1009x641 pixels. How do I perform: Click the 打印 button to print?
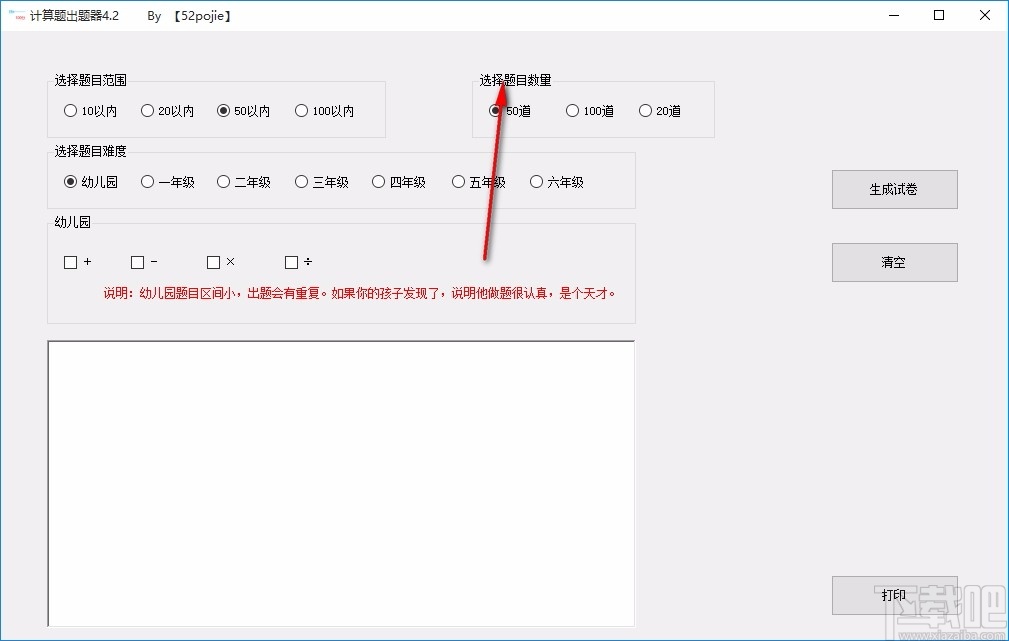(893, 595)
